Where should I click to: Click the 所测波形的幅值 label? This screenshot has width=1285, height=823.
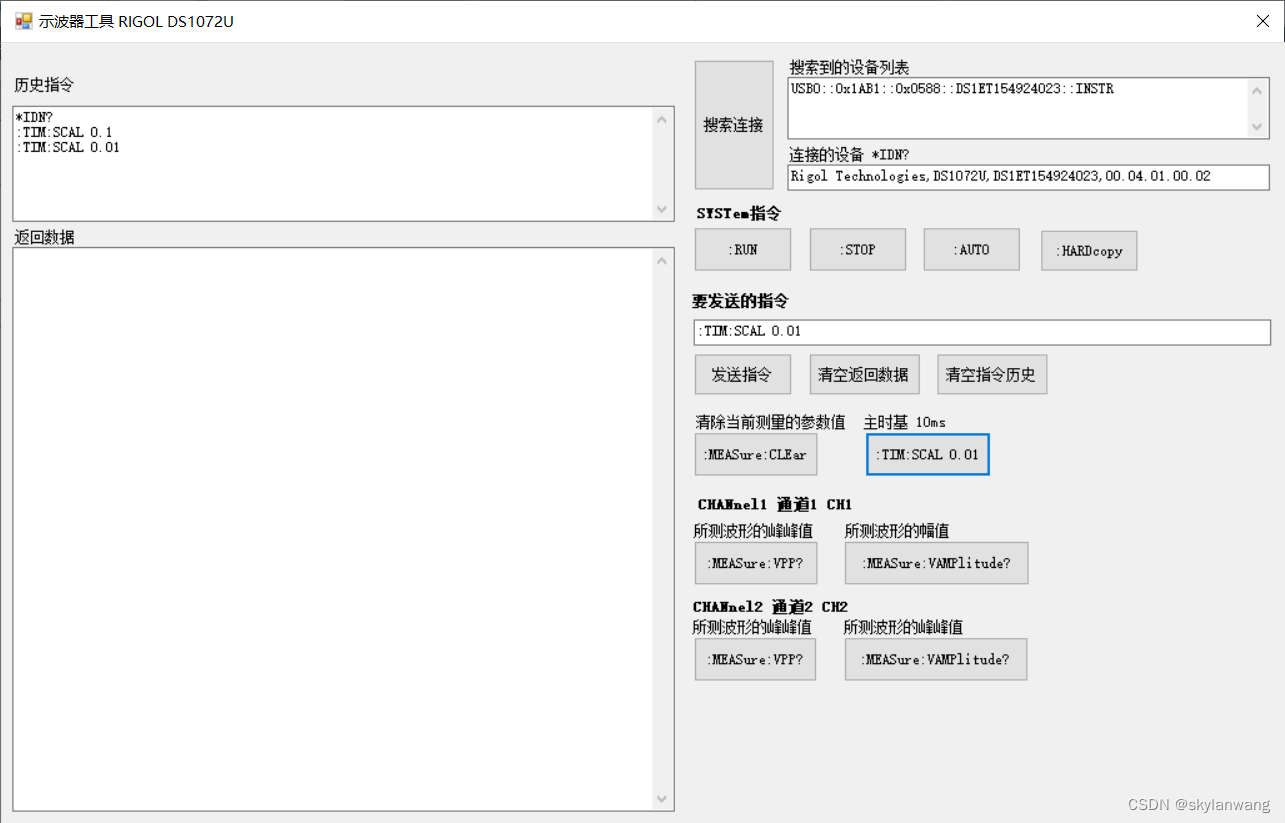(897, 530)
